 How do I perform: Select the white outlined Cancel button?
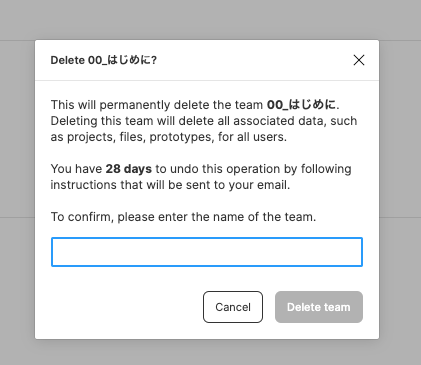[233, 307]
